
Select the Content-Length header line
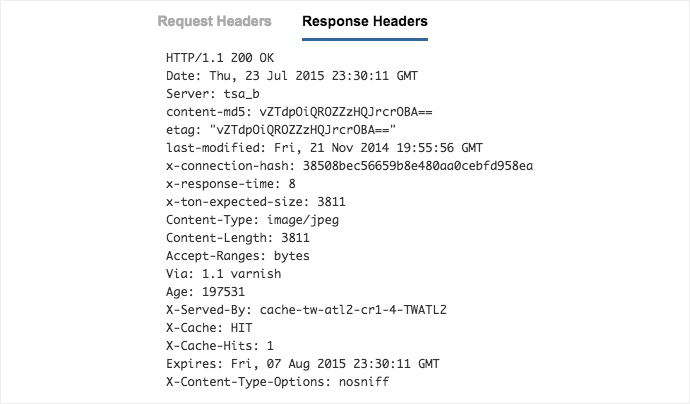click(238, 238)
